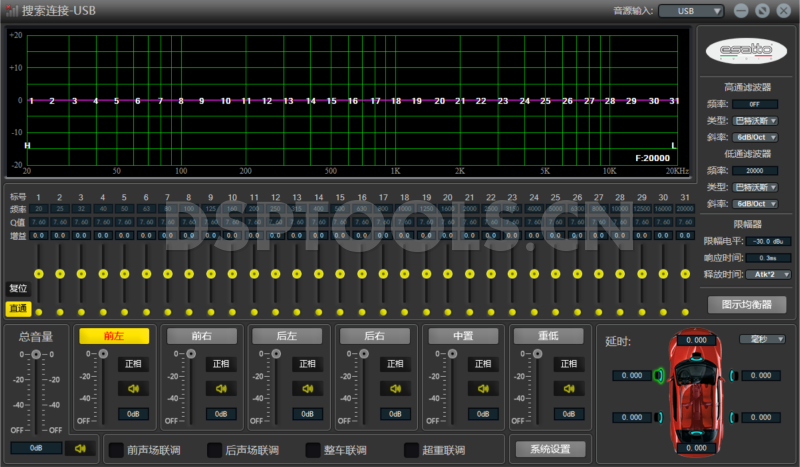Click the 系统设置 button
800x467 pixels.
pyautogui.click(x=549, y=449)
